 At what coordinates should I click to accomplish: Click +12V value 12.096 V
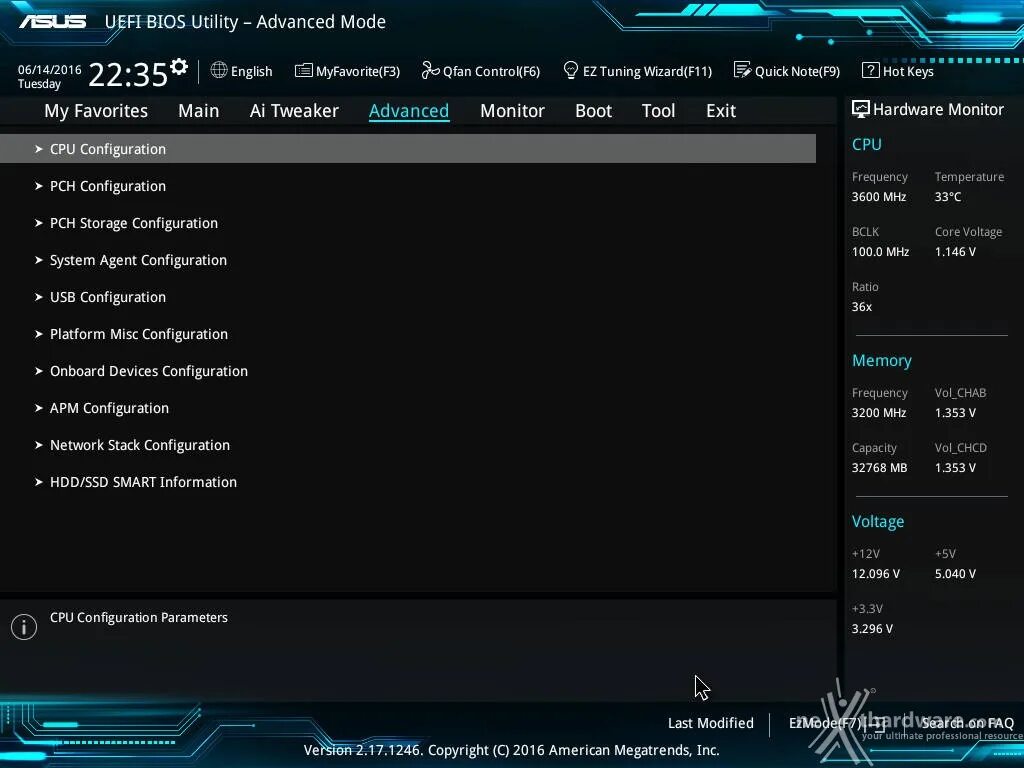point(876,574)
